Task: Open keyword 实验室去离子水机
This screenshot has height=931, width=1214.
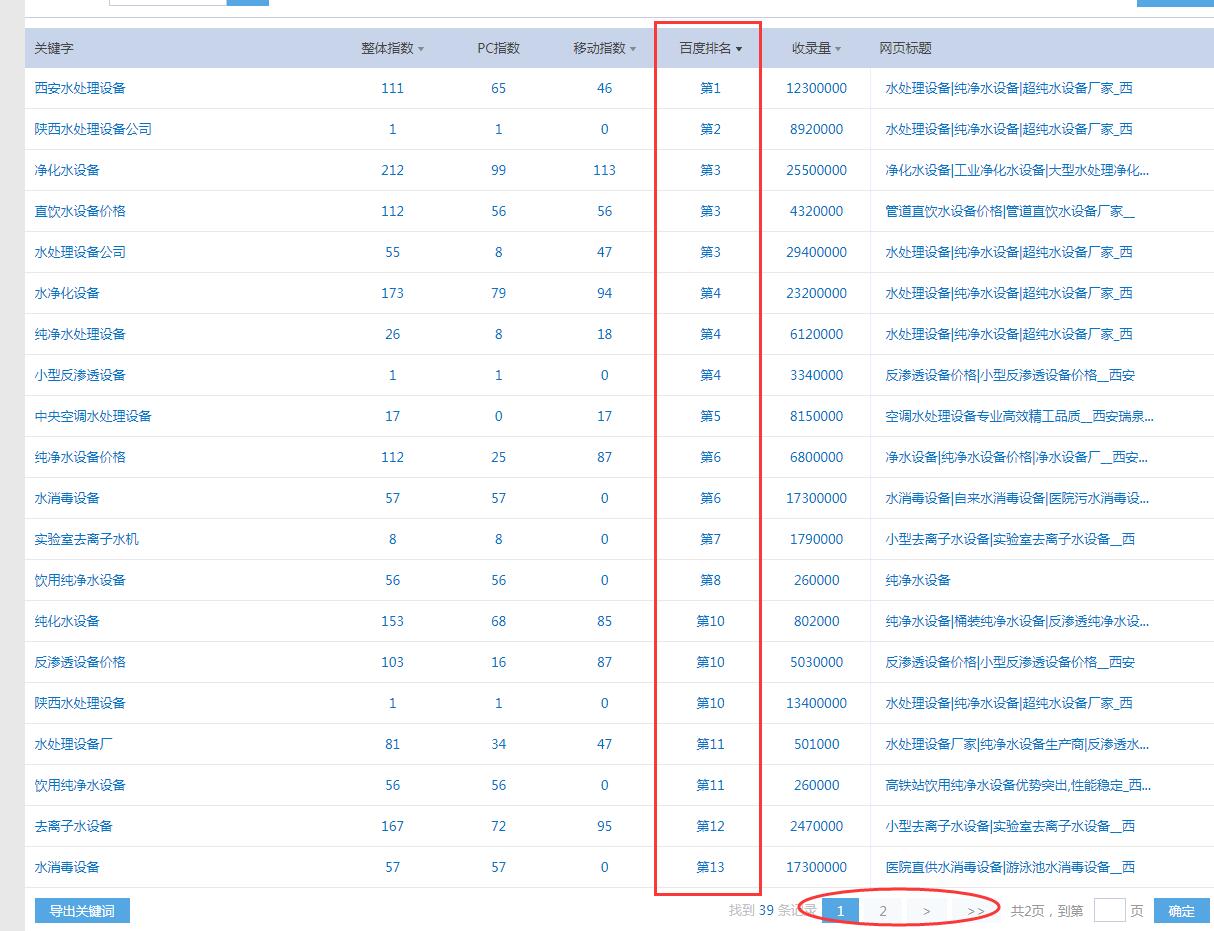Action: 87,539
